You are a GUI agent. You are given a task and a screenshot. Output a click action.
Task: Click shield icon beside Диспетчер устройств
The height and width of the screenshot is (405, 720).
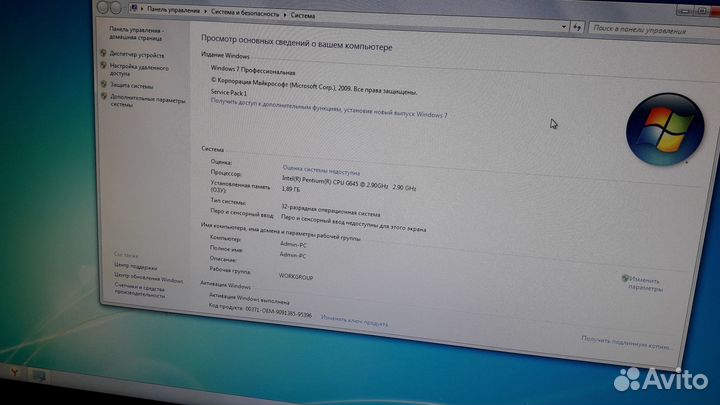103,53
